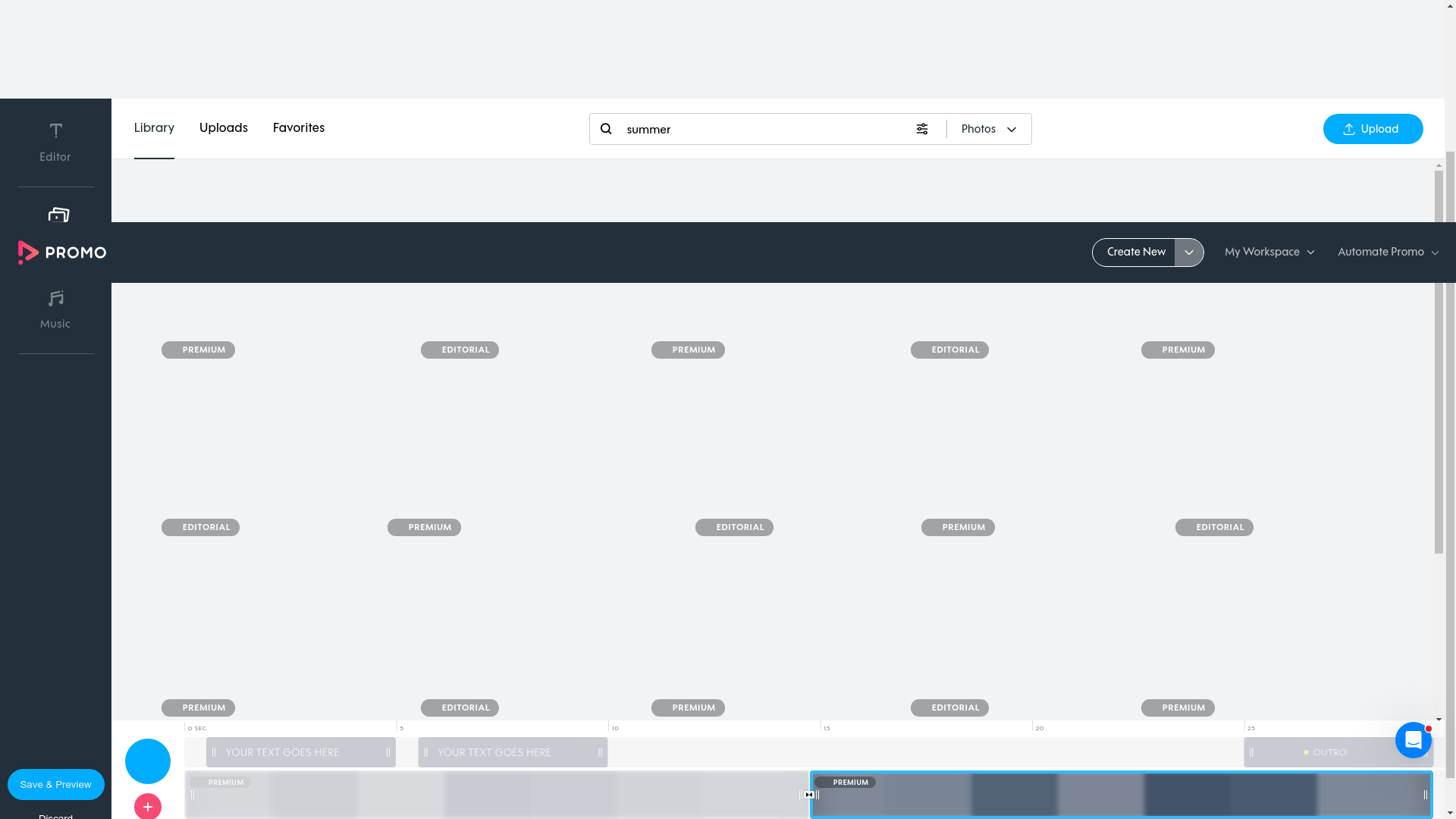Image resolution: width=1456 pixels, height=819 pixels.
Task: Click the library scrollbar down arrow
Action: (x=1439, y=719)
